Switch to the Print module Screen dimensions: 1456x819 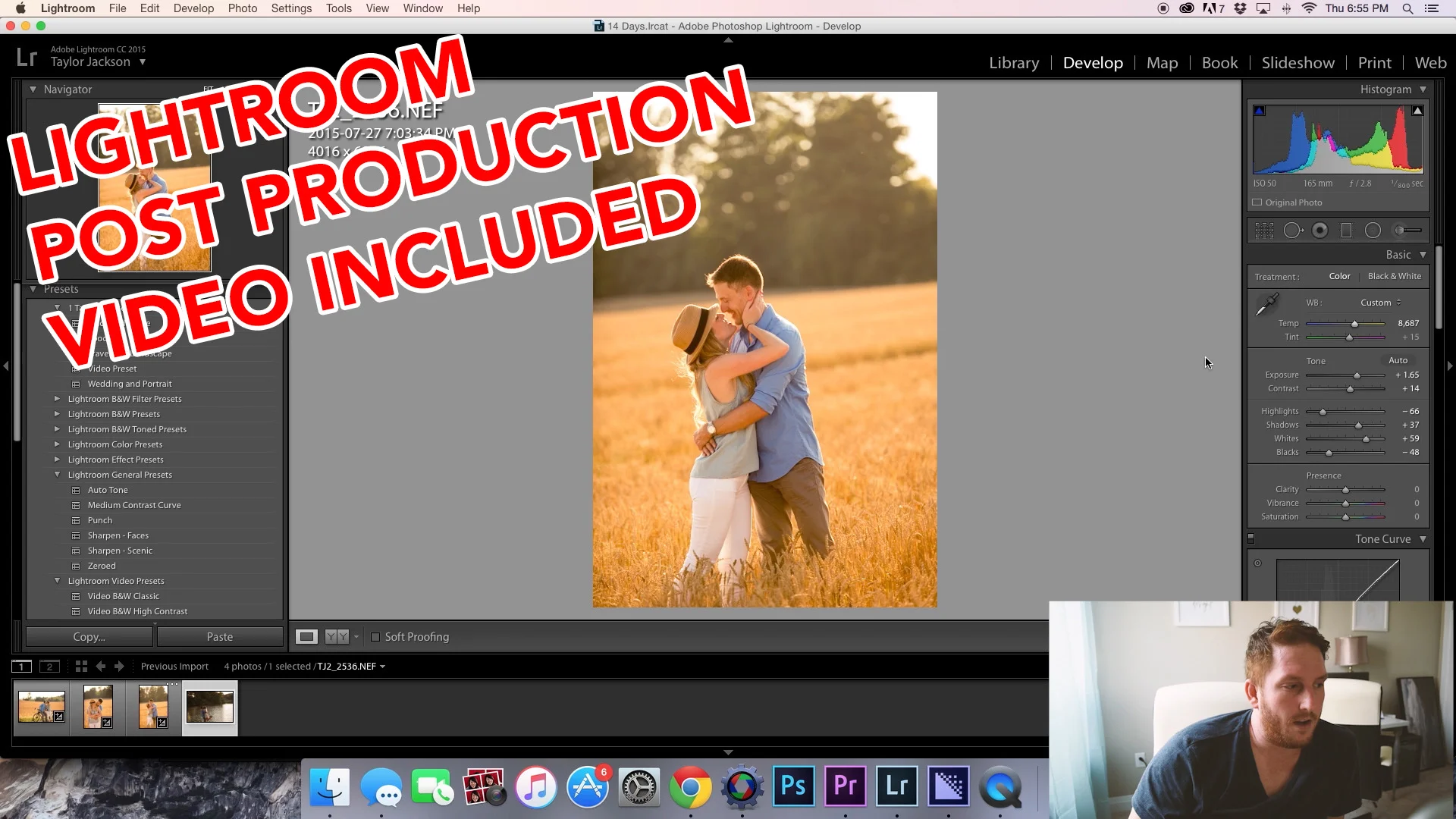pos(1374,63)
